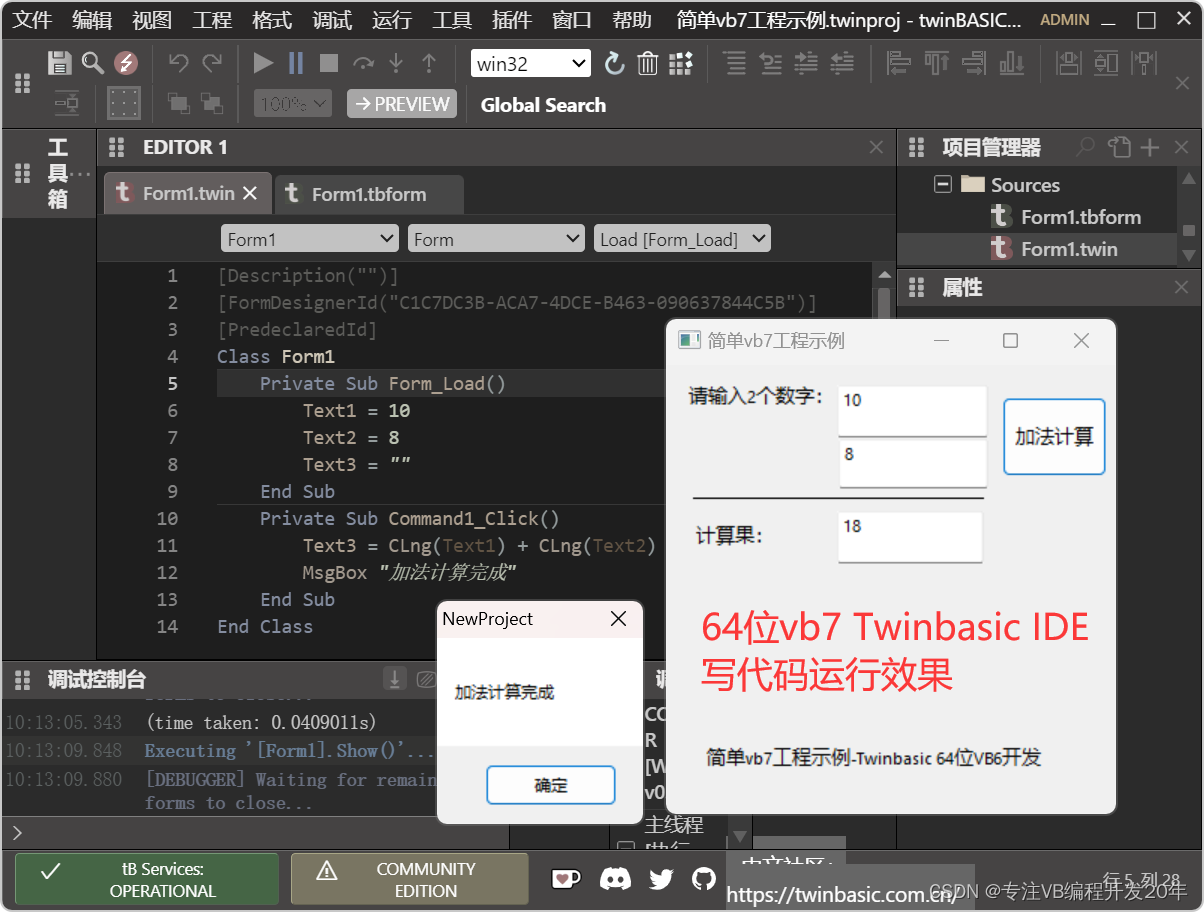
Task: Open the GitHub icon in the status bar
Action: pyautogui.click(x=703, y=879)
